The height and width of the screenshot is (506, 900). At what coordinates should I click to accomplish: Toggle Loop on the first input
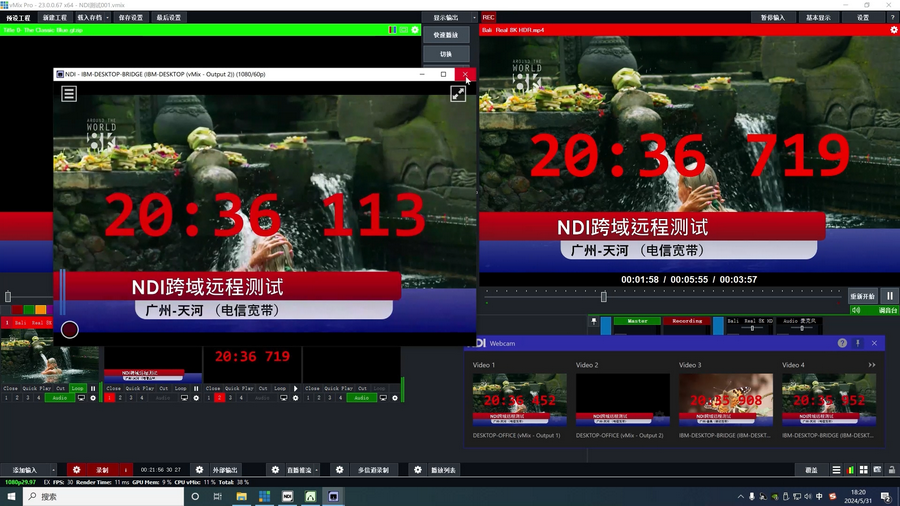click(78, 388)
